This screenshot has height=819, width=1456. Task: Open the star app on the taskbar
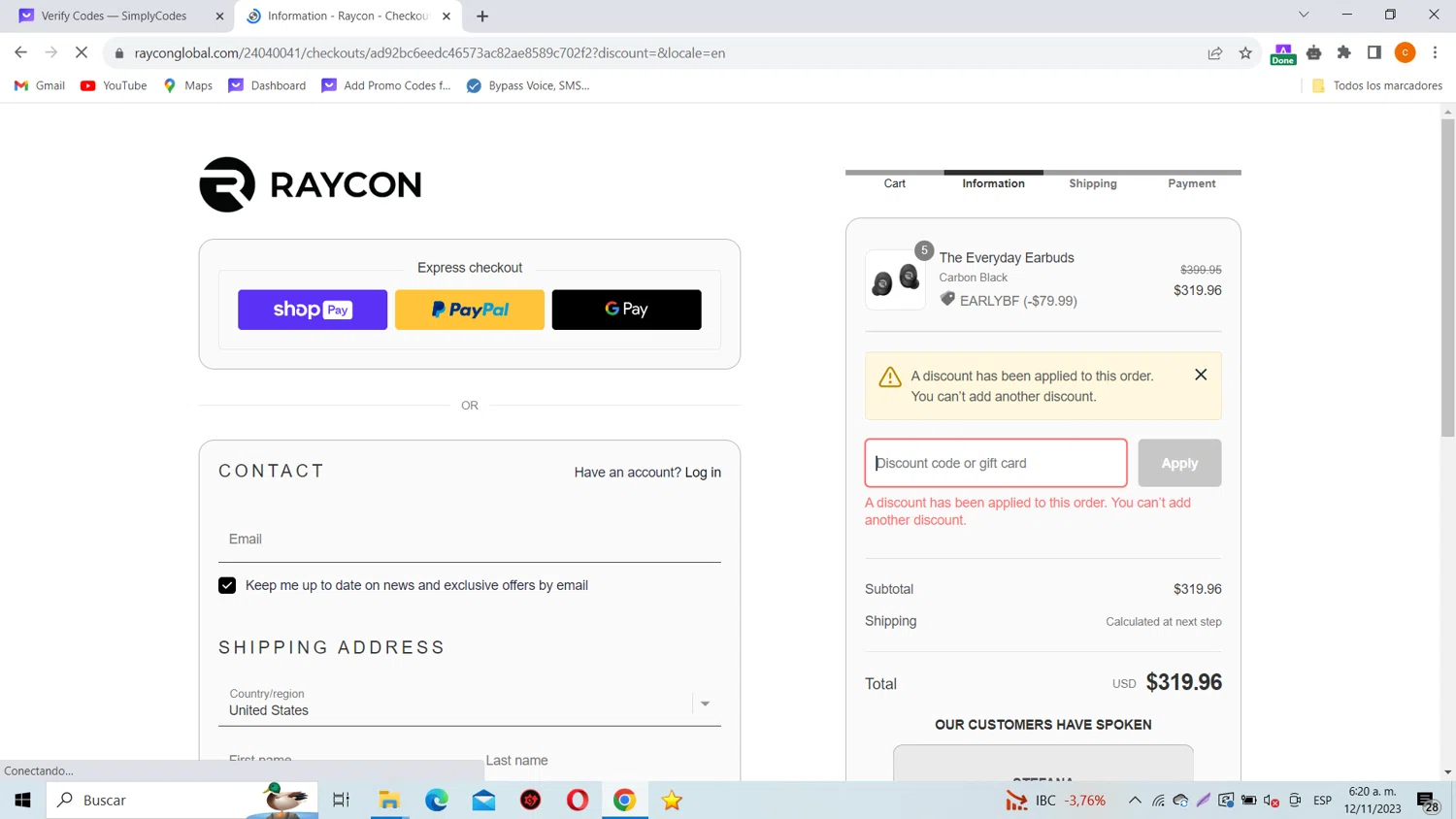point(672,801)
